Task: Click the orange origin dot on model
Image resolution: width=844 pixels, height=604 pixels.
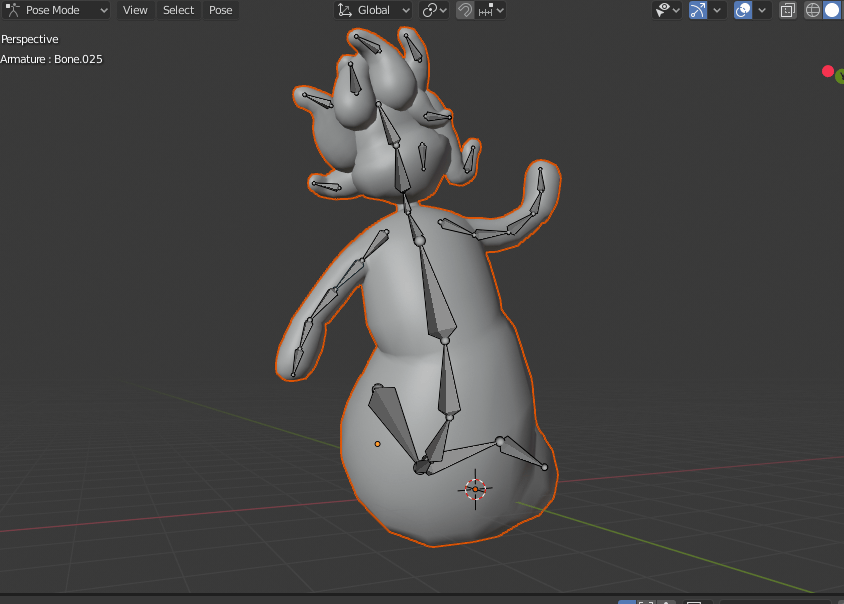Action: (377, 443)
